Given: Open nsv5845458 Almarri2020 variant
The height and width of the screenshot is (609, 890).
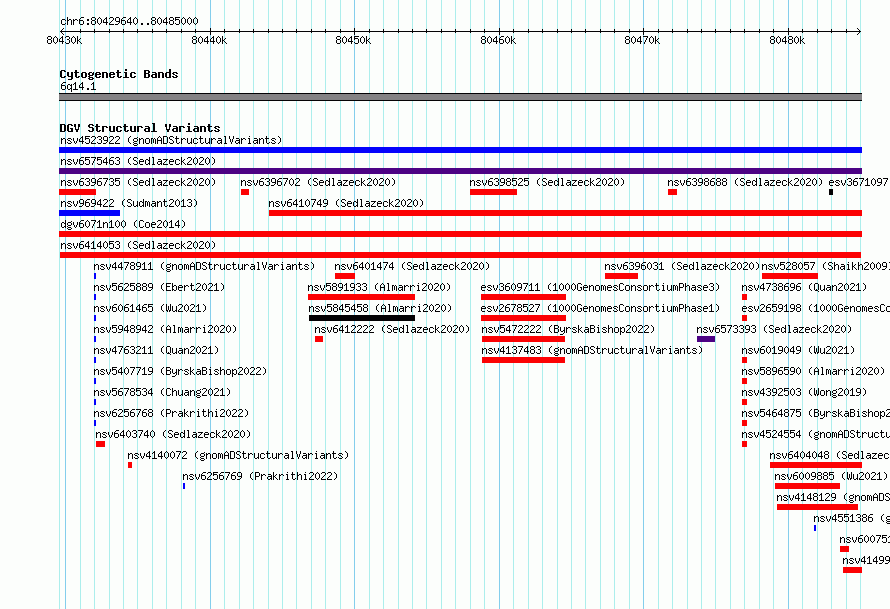Looking at the screenshot, I should pyautogui.click(x=380, y=308).
